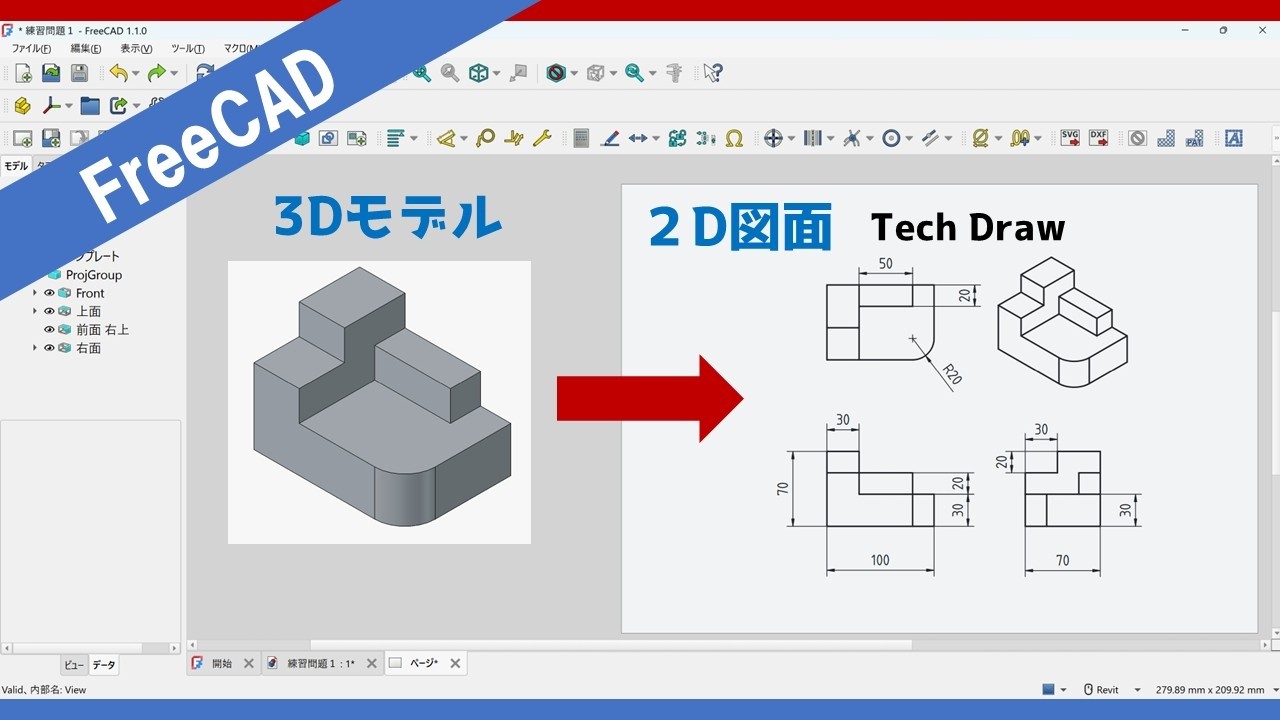Open the redo history dropdown arrow
Viewport: 1280px width, 720px height.
coord(173,73)
